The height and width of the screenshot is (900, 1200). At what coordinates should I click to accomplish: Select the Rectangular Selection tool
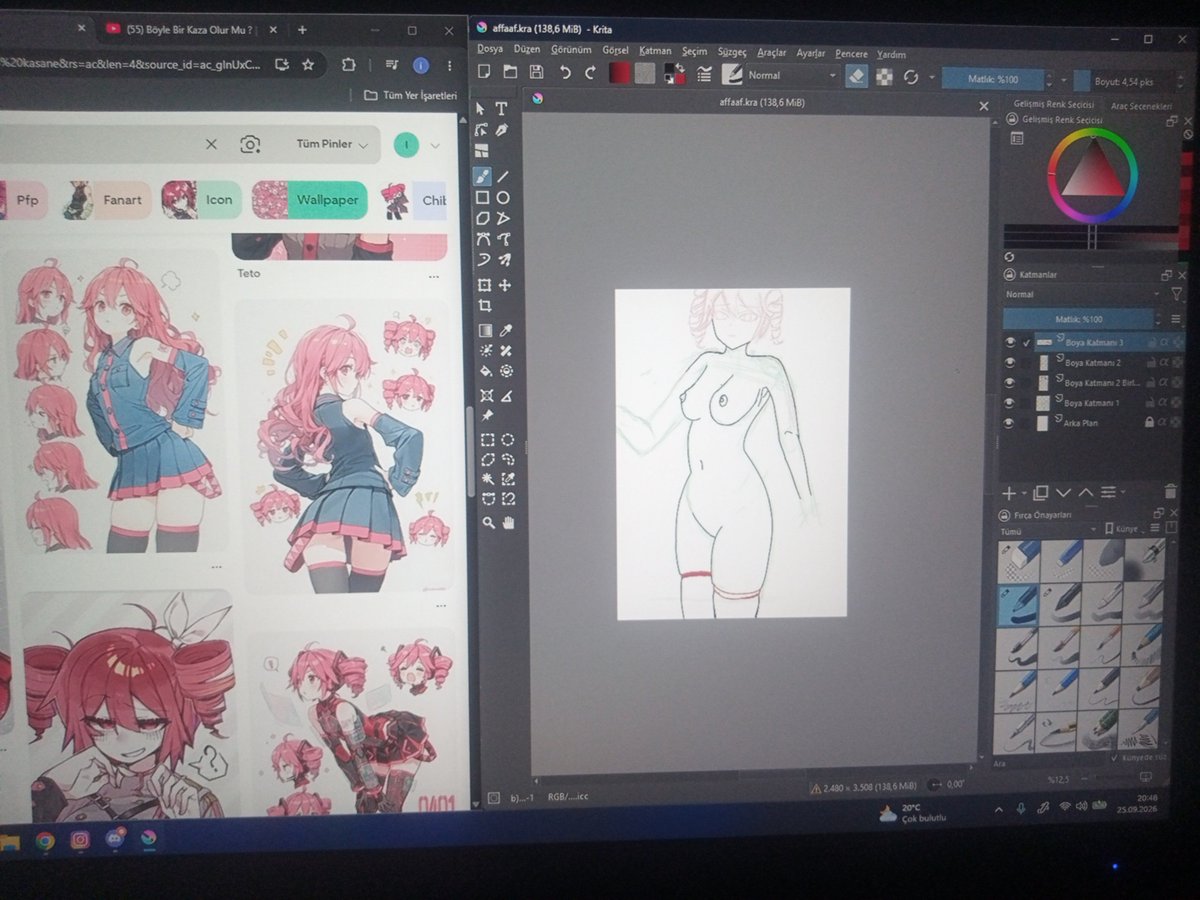487,440
